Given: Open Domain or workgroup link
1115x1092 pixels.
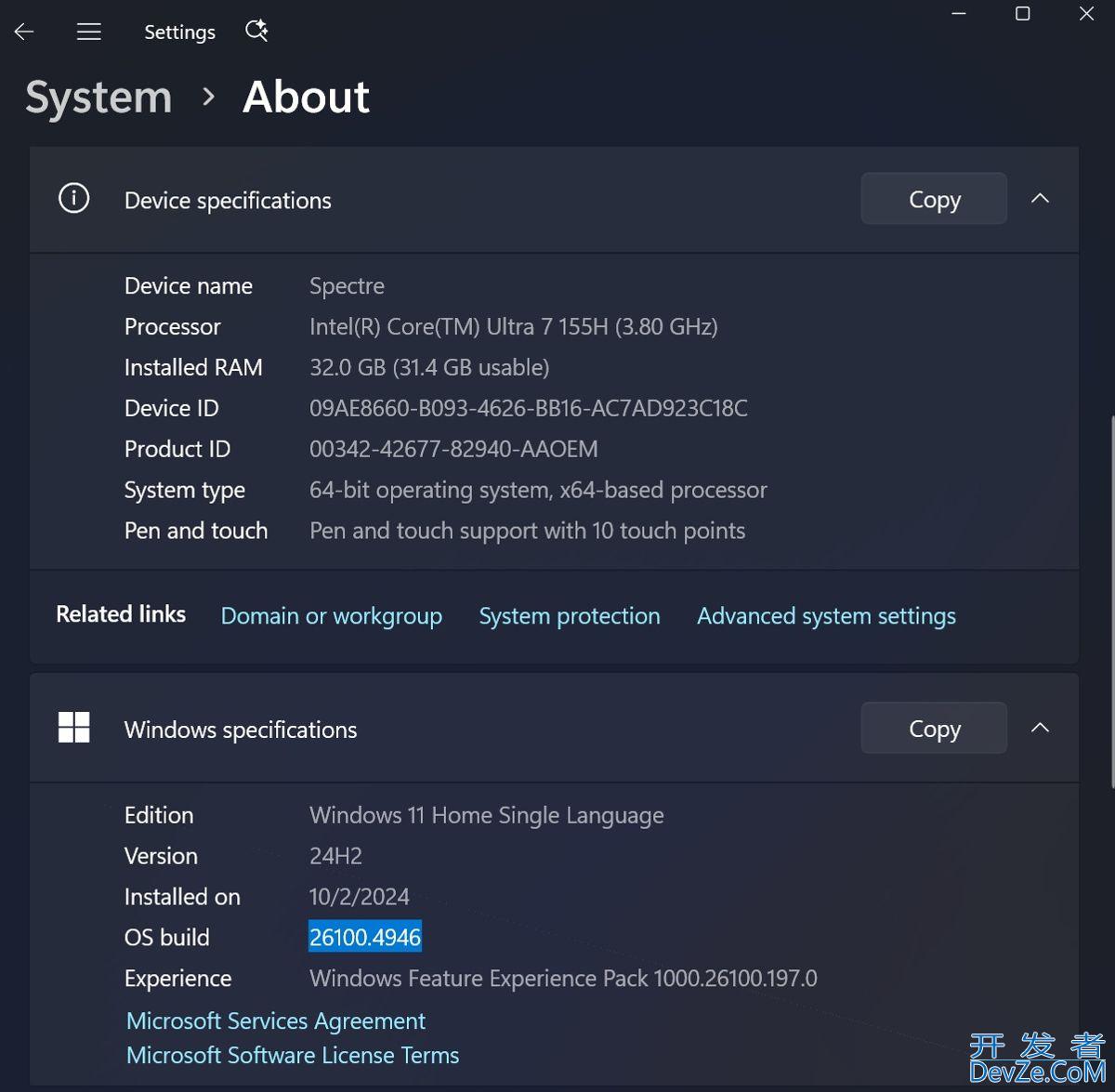Looking at the screenshot, I should tap(332, 616).
